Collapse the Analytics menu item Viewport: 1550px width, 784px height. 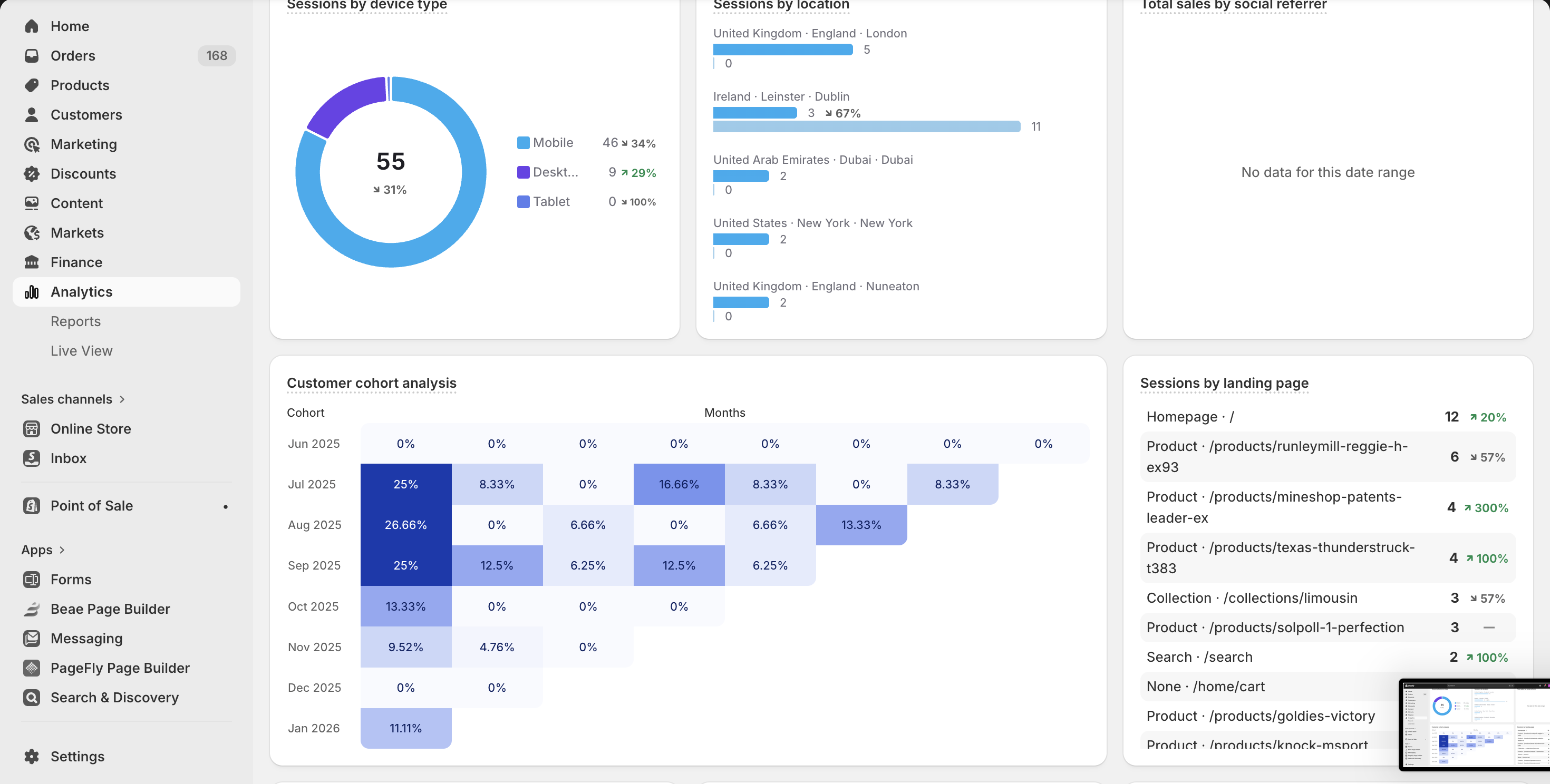(81, 291)
